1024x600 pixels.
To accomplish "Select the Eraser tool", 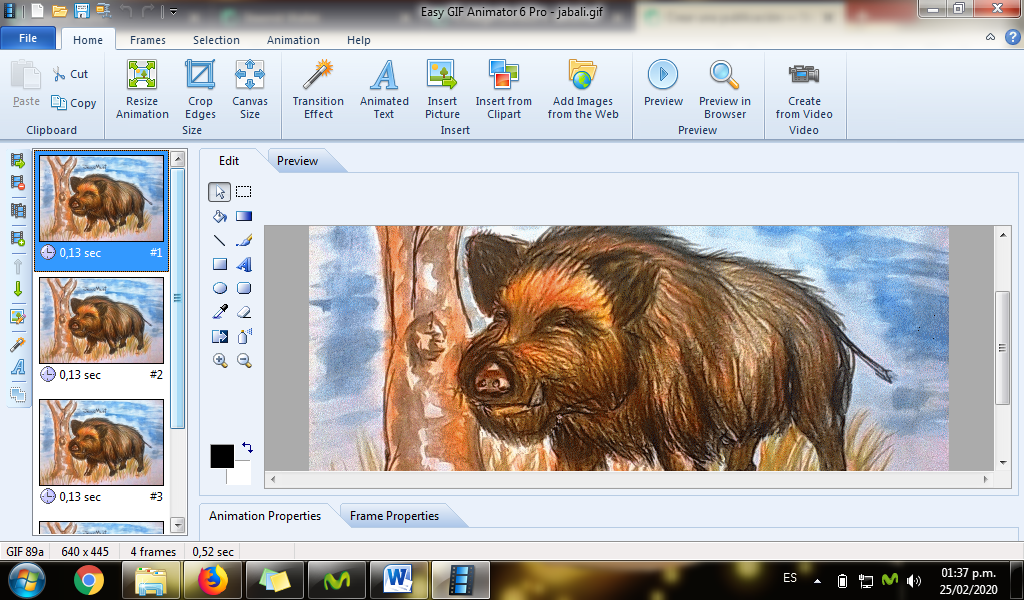I will pyautogui.click(x=244, y=312).
